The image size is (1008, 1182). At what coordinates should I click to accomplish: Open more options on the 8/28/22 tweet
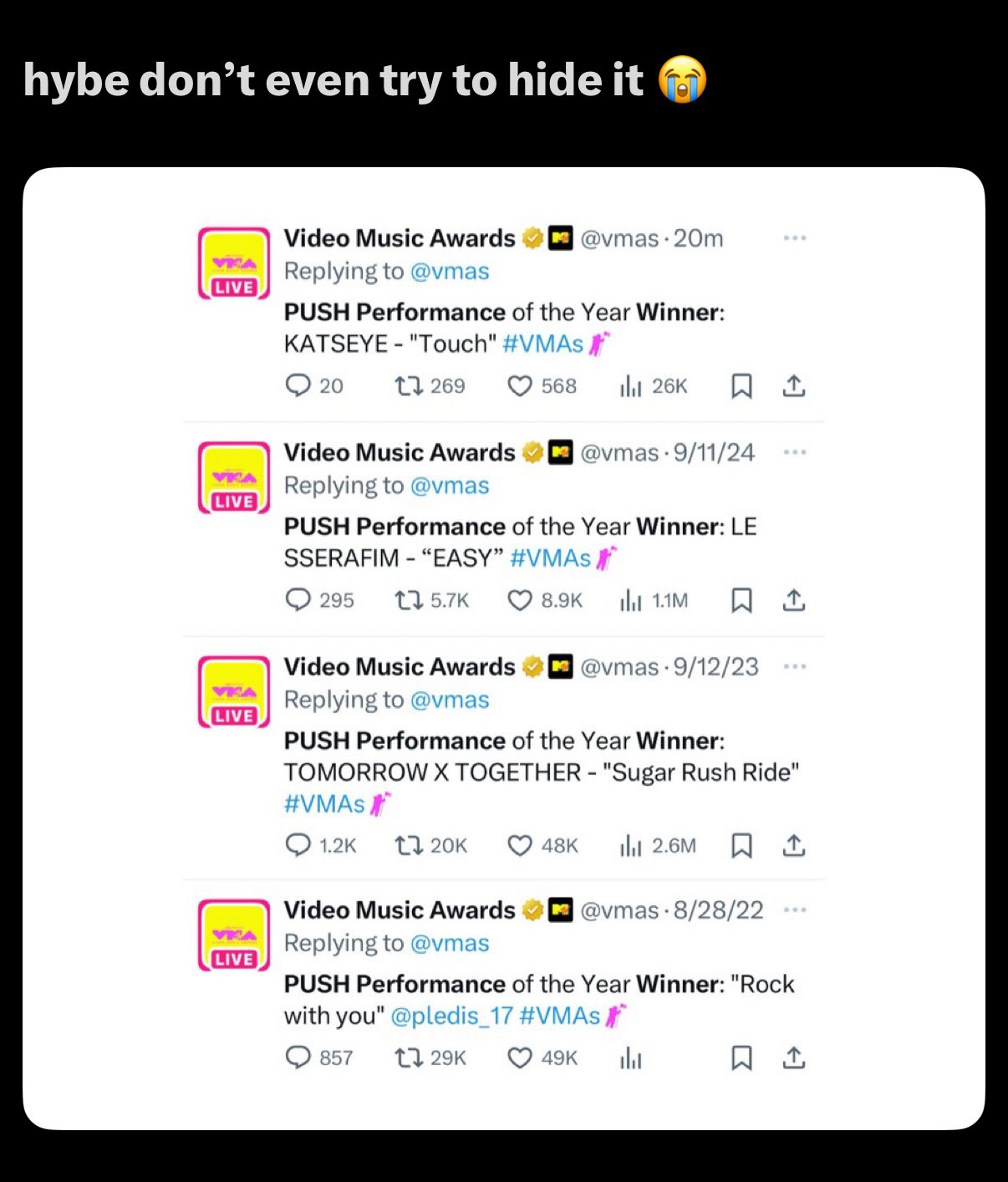coord(794,909)
